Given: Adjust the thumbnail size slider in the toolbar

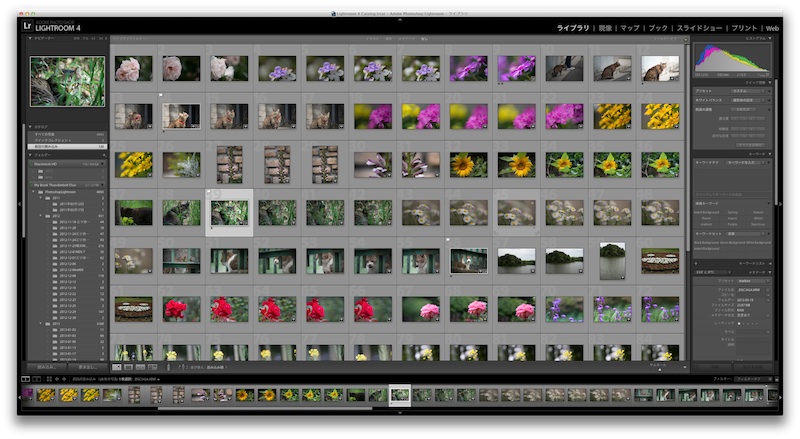Looking at the screenshot, I should pyautogui.click(x=659, y=369).
